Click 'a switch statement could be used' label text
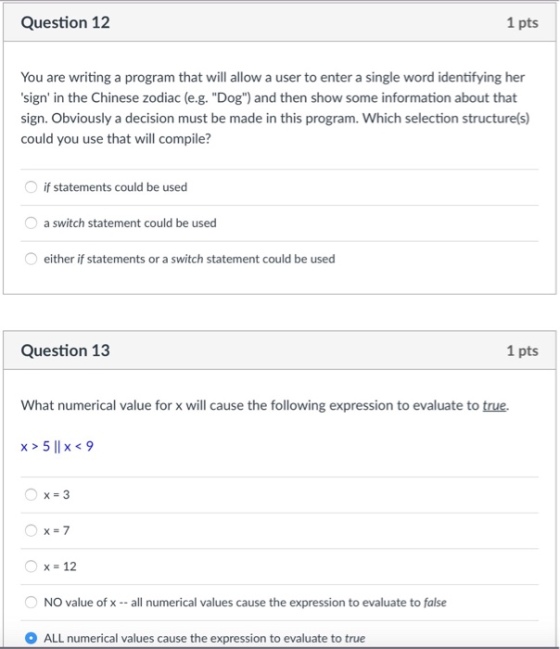 tap(130, 223)
